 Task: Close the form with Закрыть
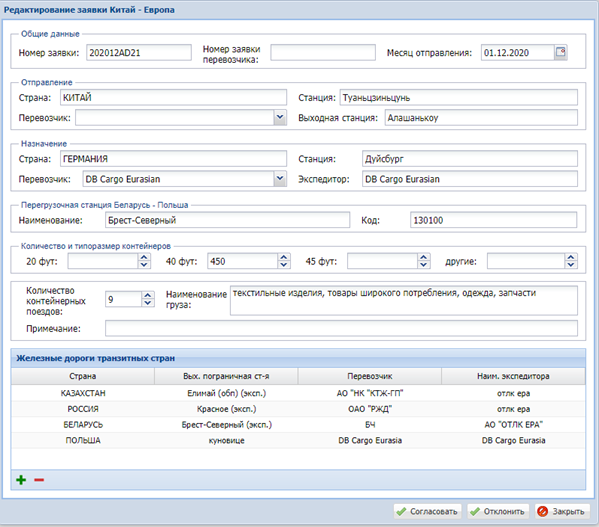(x=562, y=511)
